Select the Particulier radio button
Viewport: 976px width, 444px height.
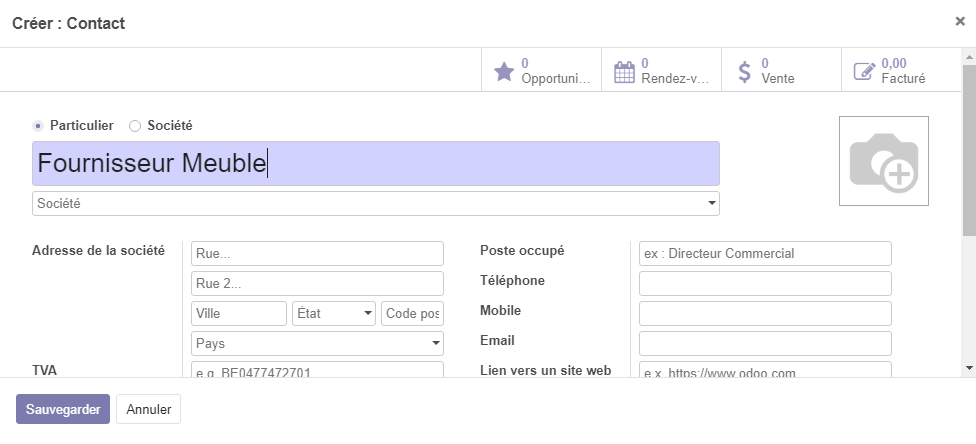click(x=38, y=126)
